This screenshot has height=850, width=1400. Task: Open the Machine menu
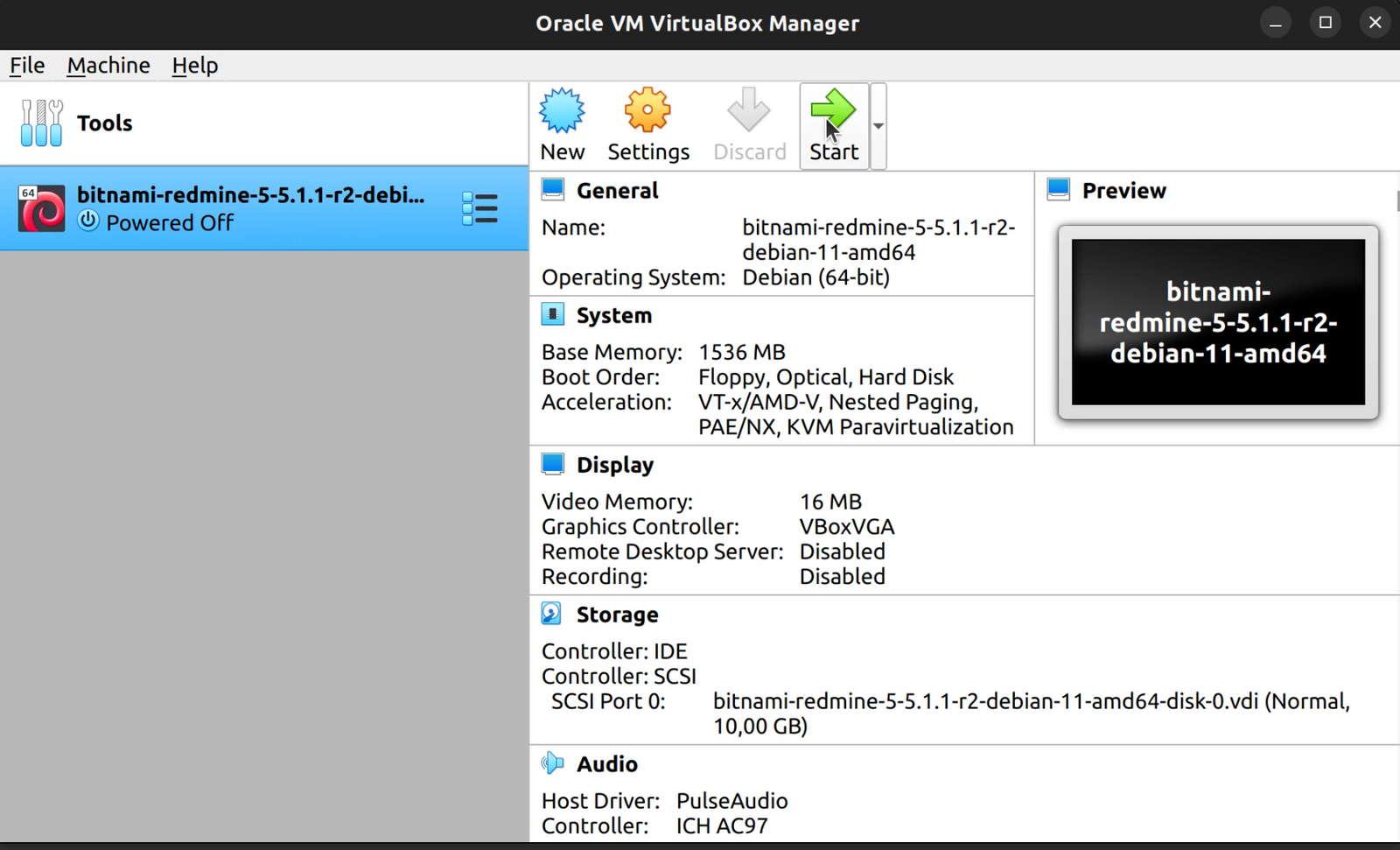point(108,65)
